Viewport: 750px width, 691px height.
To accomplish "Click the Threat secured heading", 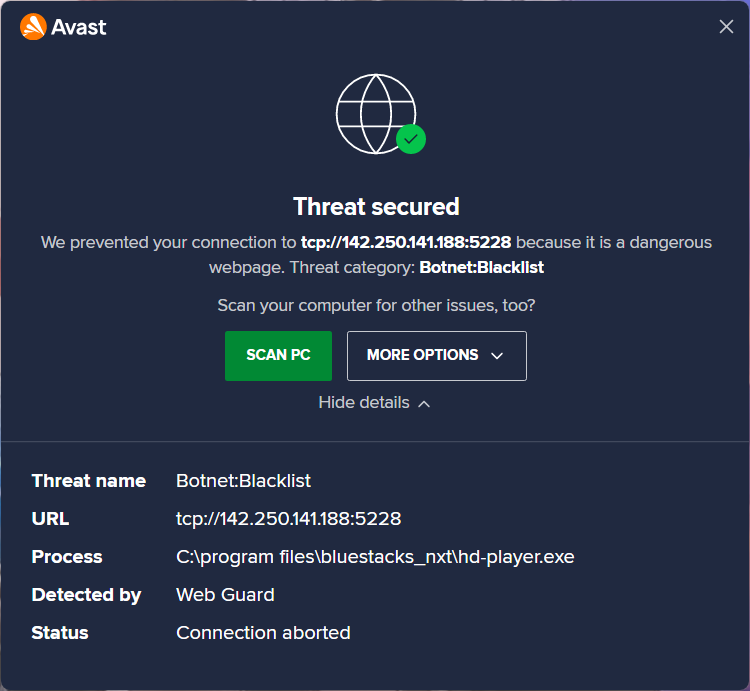I will [x=376, y=207].
